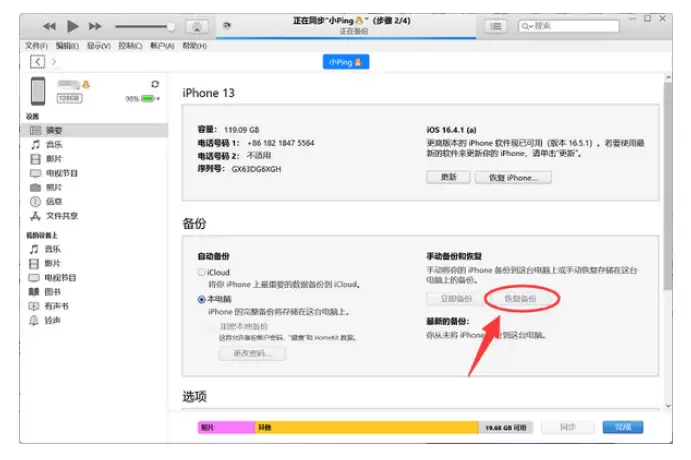
Task: Click the blue 完成 done button
Action: point(623,427)
